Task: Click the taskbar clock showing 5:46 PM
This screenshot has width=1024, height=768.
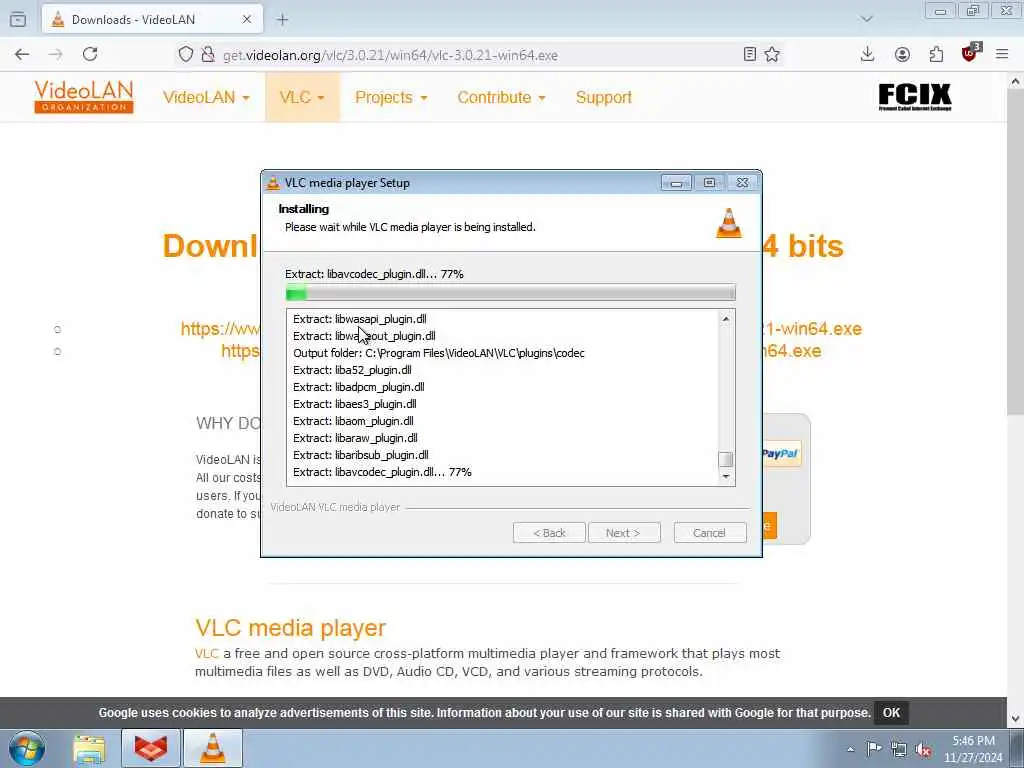Action: pos(973,749)
